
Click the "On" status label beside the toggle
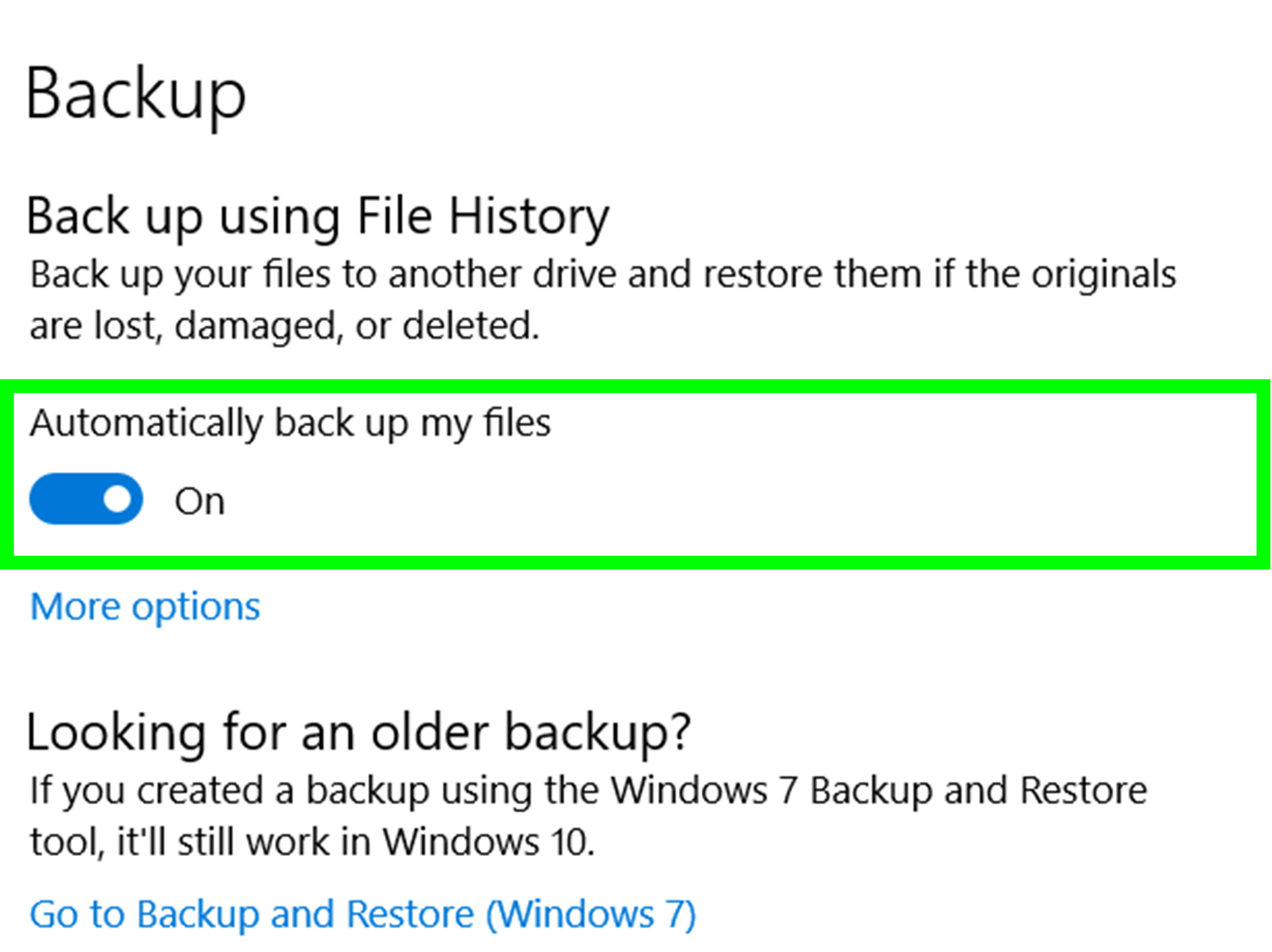click(200, 501)
